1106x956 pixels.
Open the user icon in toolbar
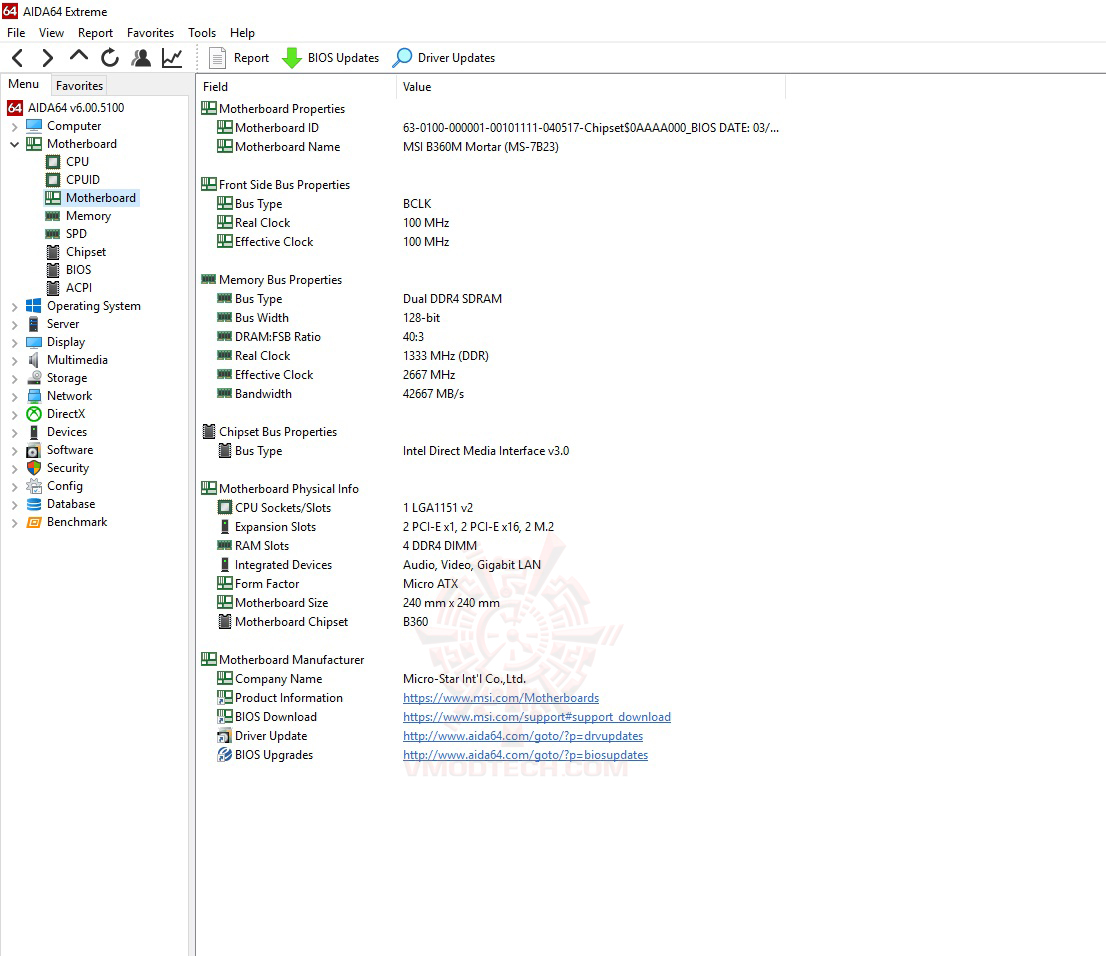pyautogui.click(x=141, y=58)
